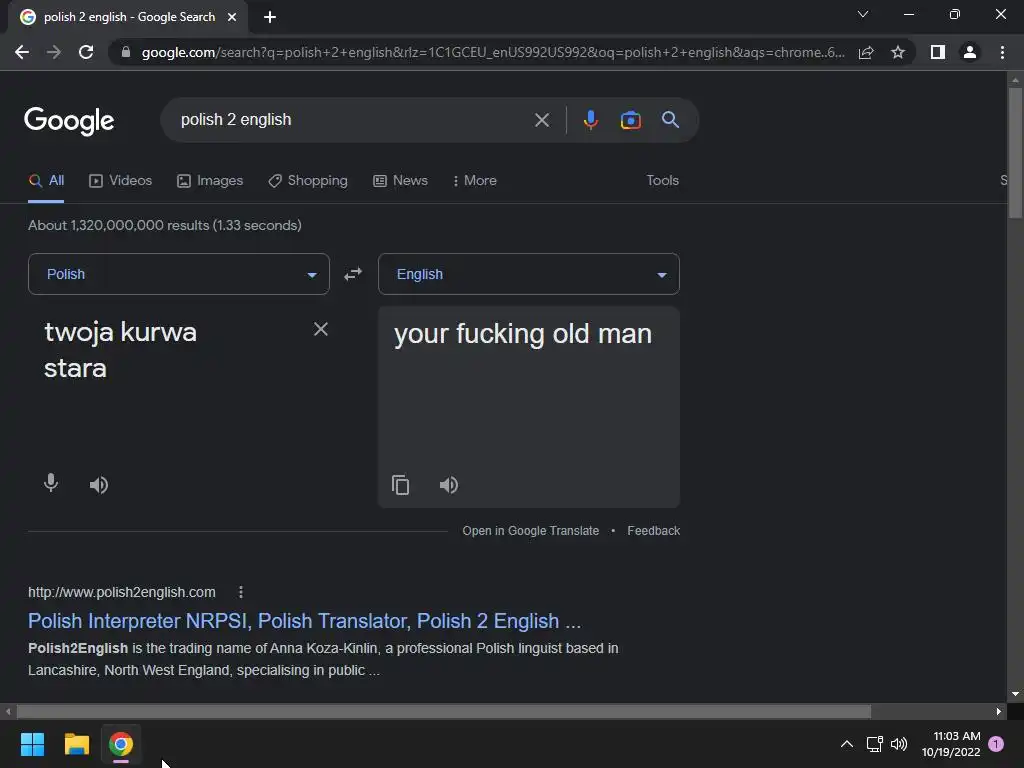Screen dimensions: 1024x768
Task: Go back to the previous page
Action: point(22,52)
